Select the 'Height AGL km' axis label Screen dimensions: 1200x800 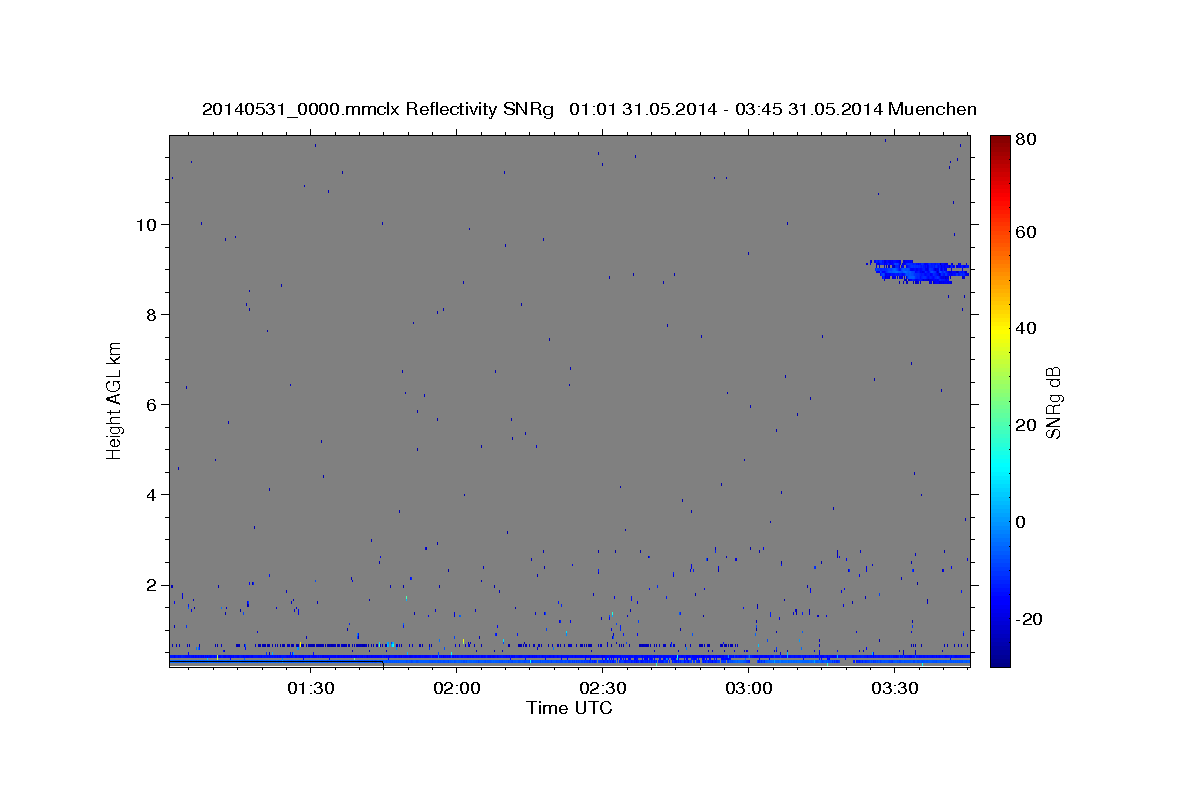pyautogui.click(x=115, y=401)
